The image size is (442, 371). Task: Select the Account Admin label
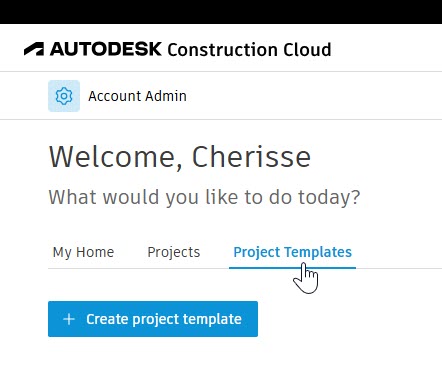(x=137, y=96)
